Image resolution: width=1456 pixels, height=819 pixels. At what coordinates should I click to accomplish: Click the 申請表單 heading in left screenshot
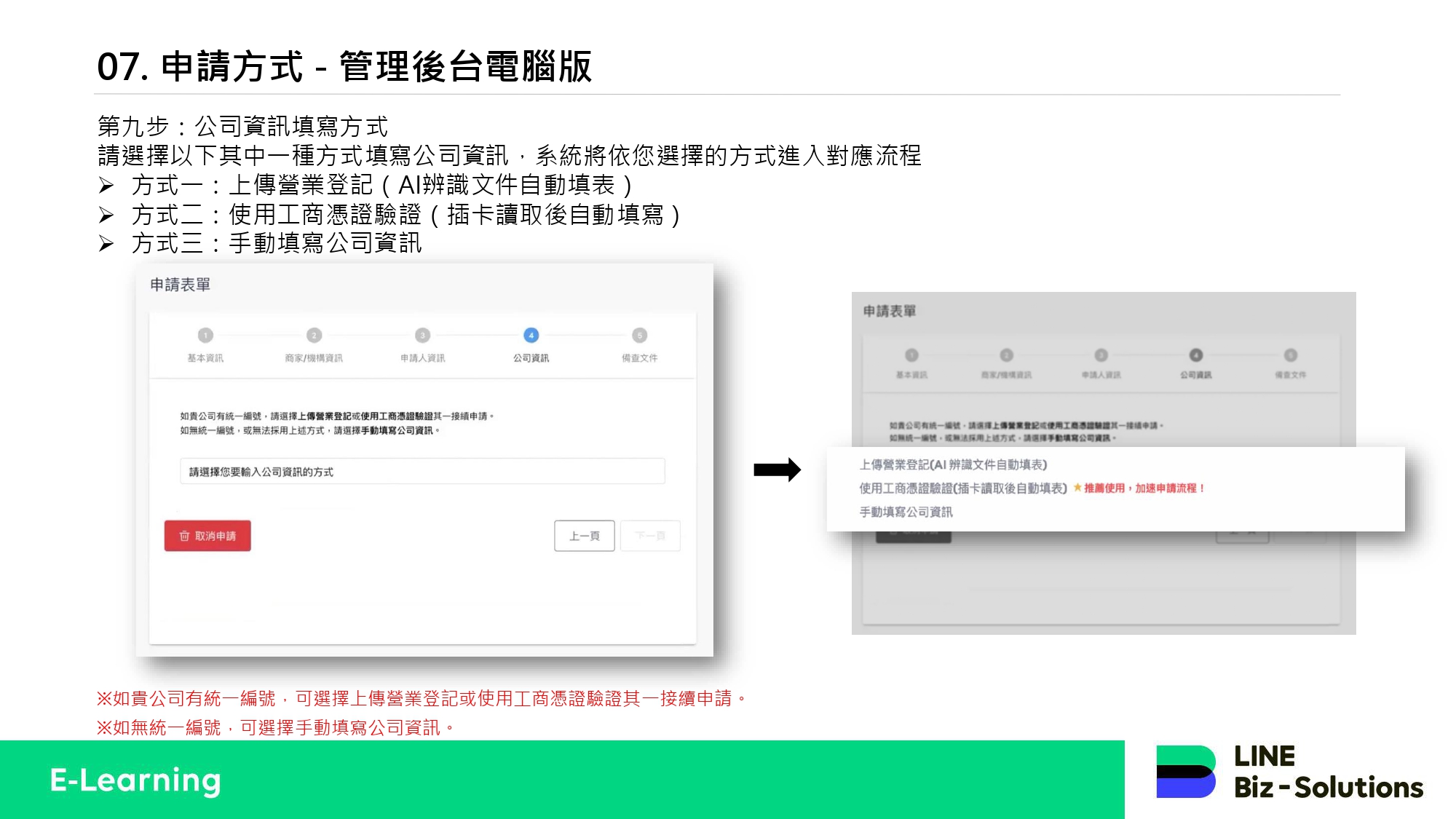point(180,285)
